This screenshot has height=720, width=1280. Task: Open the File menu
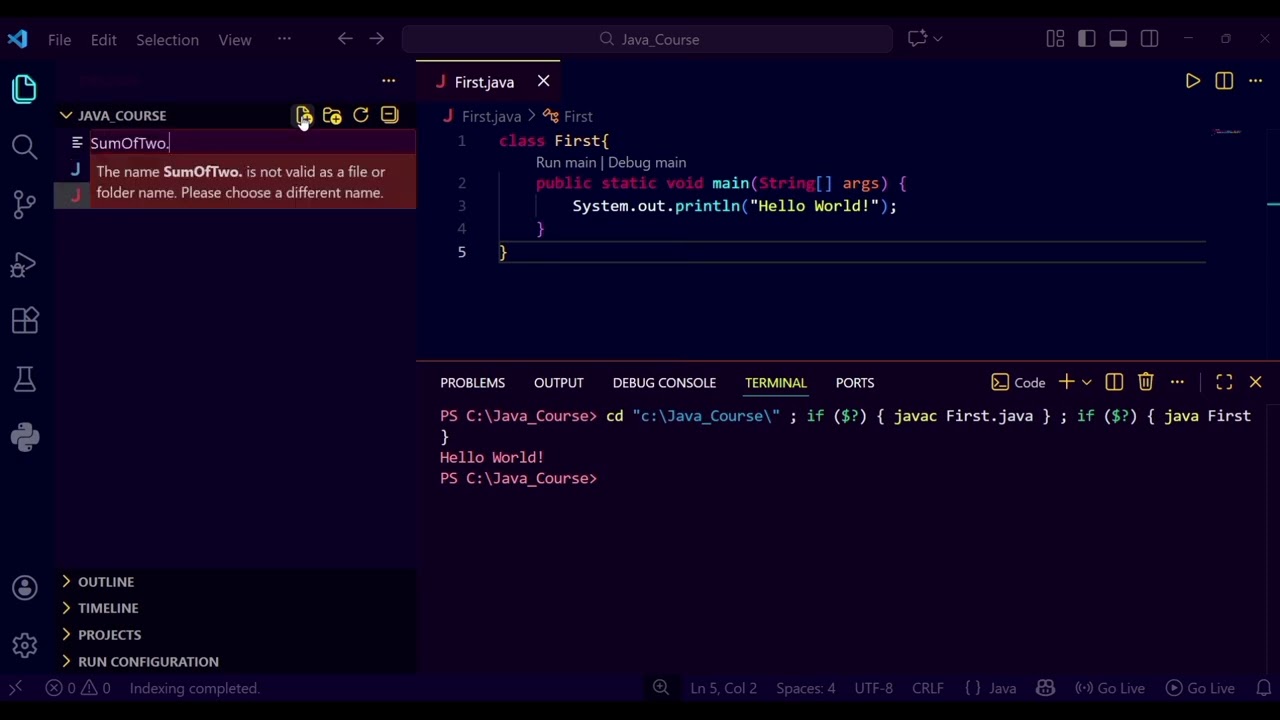[59, 39]
